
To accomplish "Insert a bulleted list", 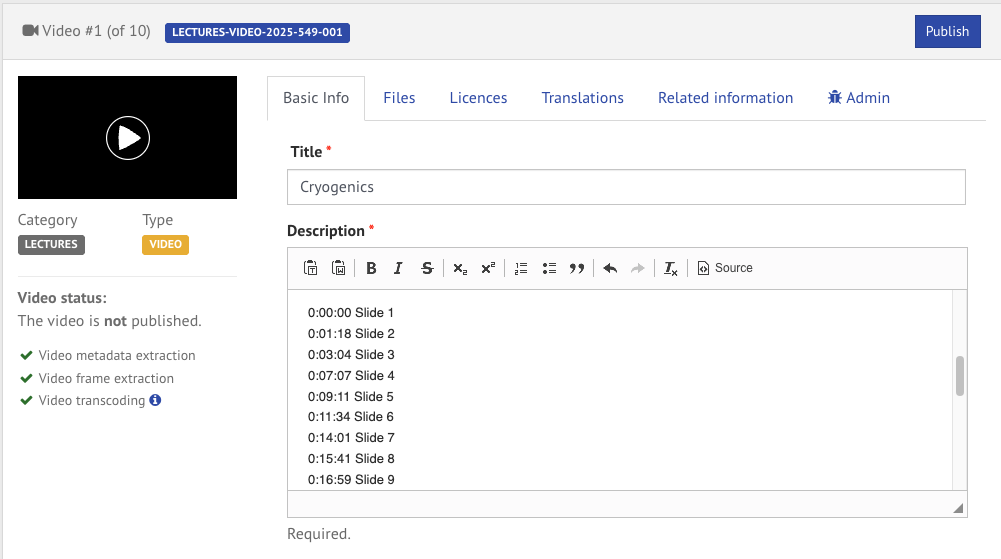I will click(x=549, y=268).
